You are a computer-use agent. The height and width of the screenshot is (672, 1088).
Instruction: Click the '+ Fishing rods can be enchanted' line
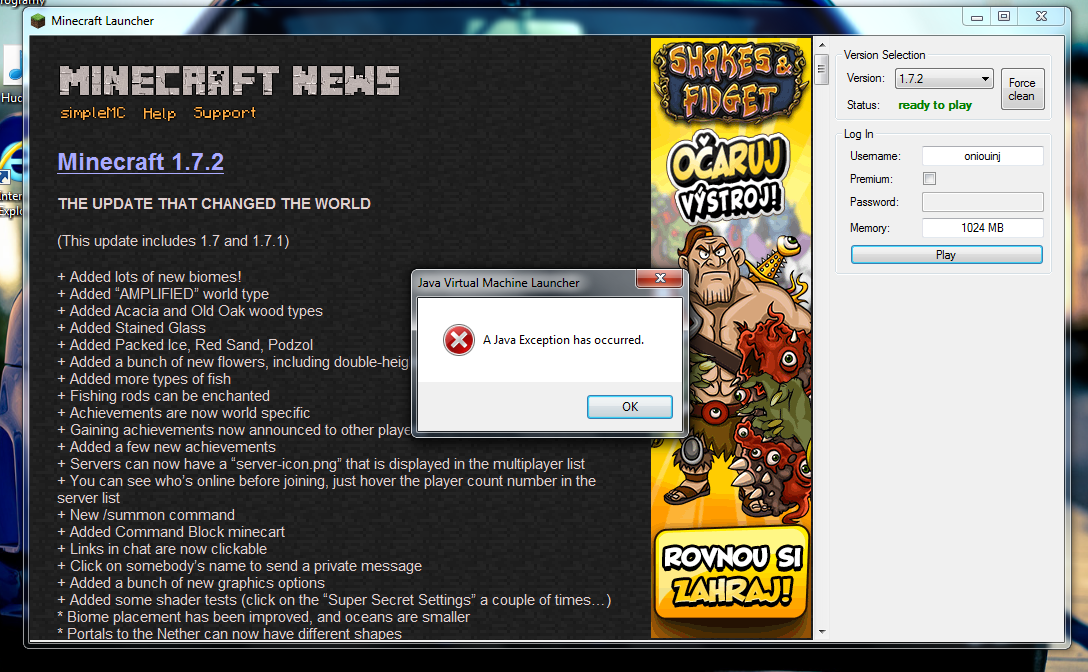tap(164, 396)
